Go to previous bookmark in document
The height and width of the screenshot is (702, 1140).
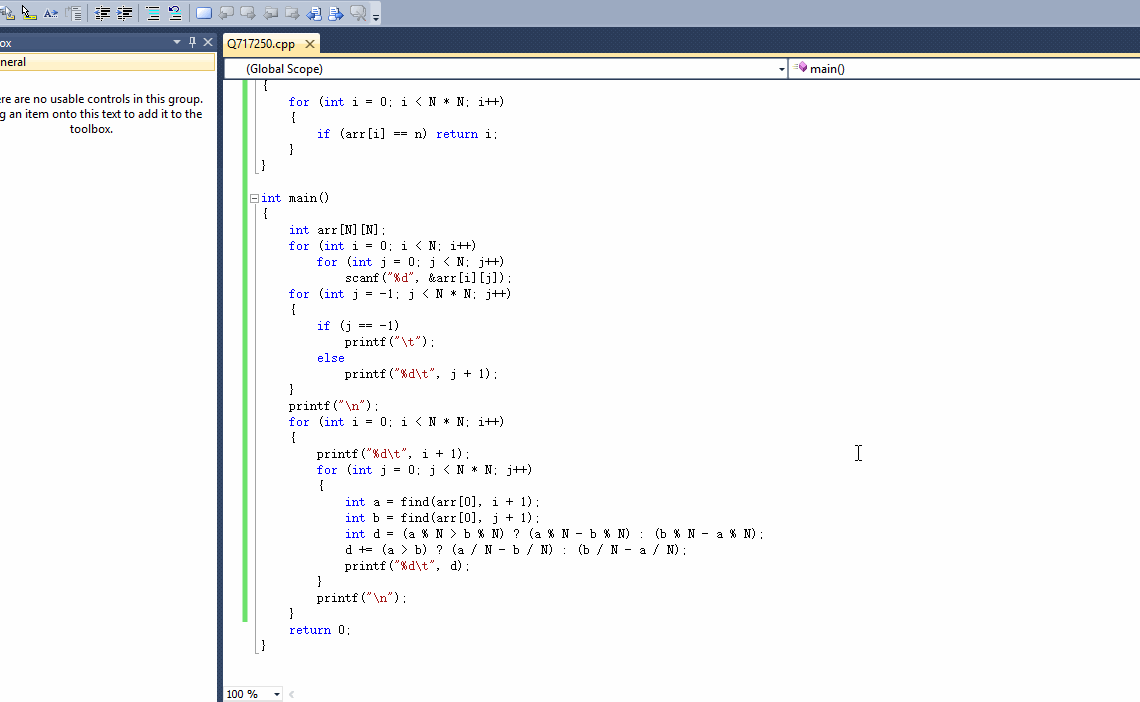pyautogui.click(x=313, y=13)
